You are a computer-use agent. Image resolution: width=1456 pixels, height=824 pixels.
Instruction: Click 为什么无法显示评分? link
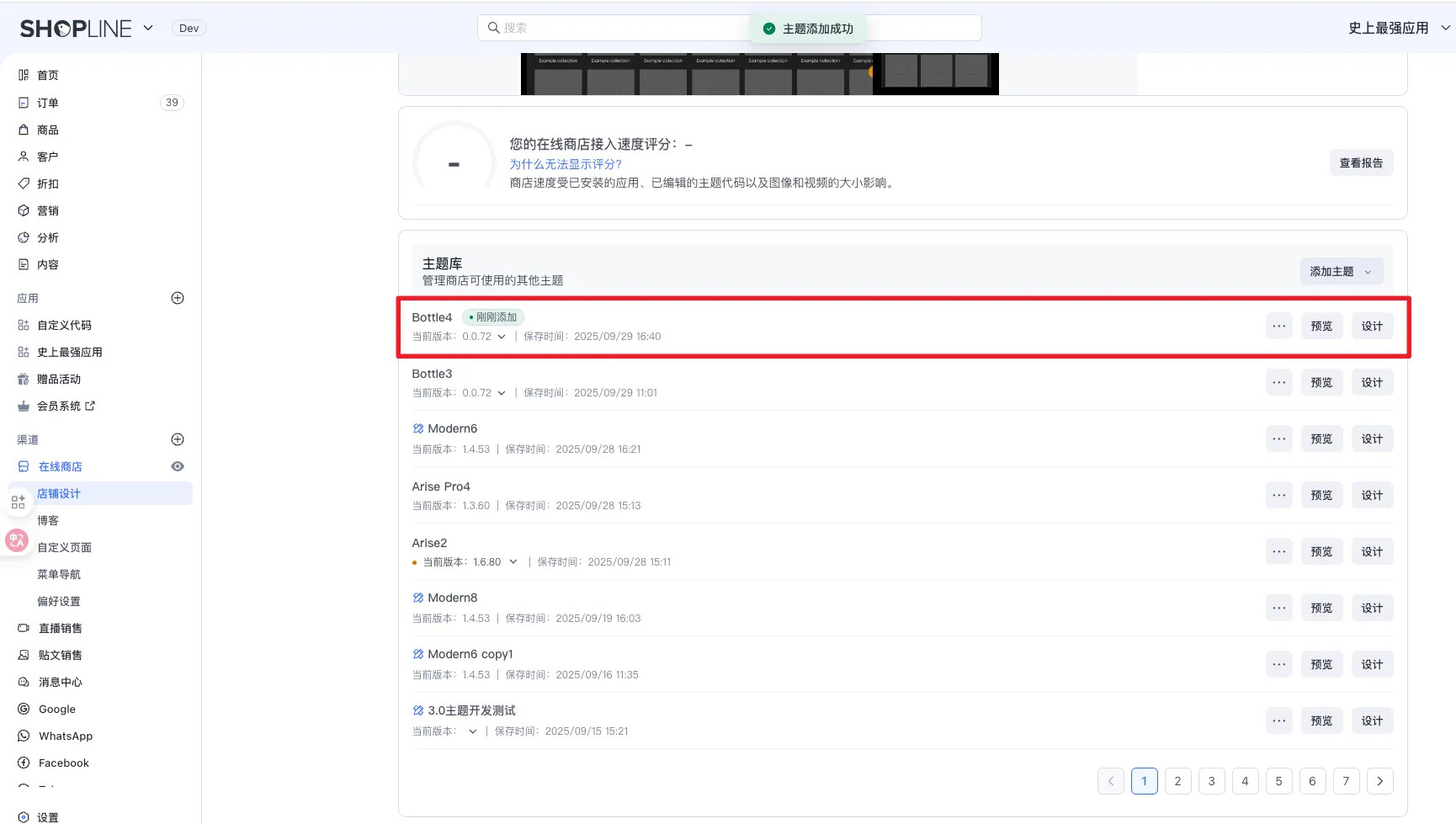coord(566,164)
